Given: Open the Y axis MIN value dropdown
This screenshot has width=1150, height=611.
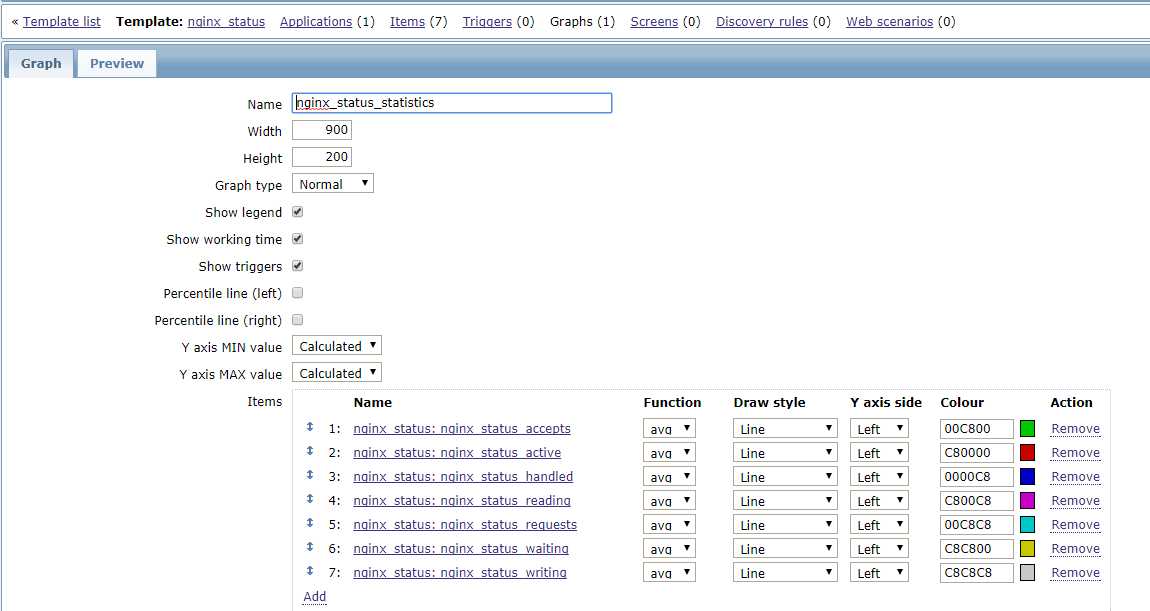Looking at the screenshot, I should 337,346.
